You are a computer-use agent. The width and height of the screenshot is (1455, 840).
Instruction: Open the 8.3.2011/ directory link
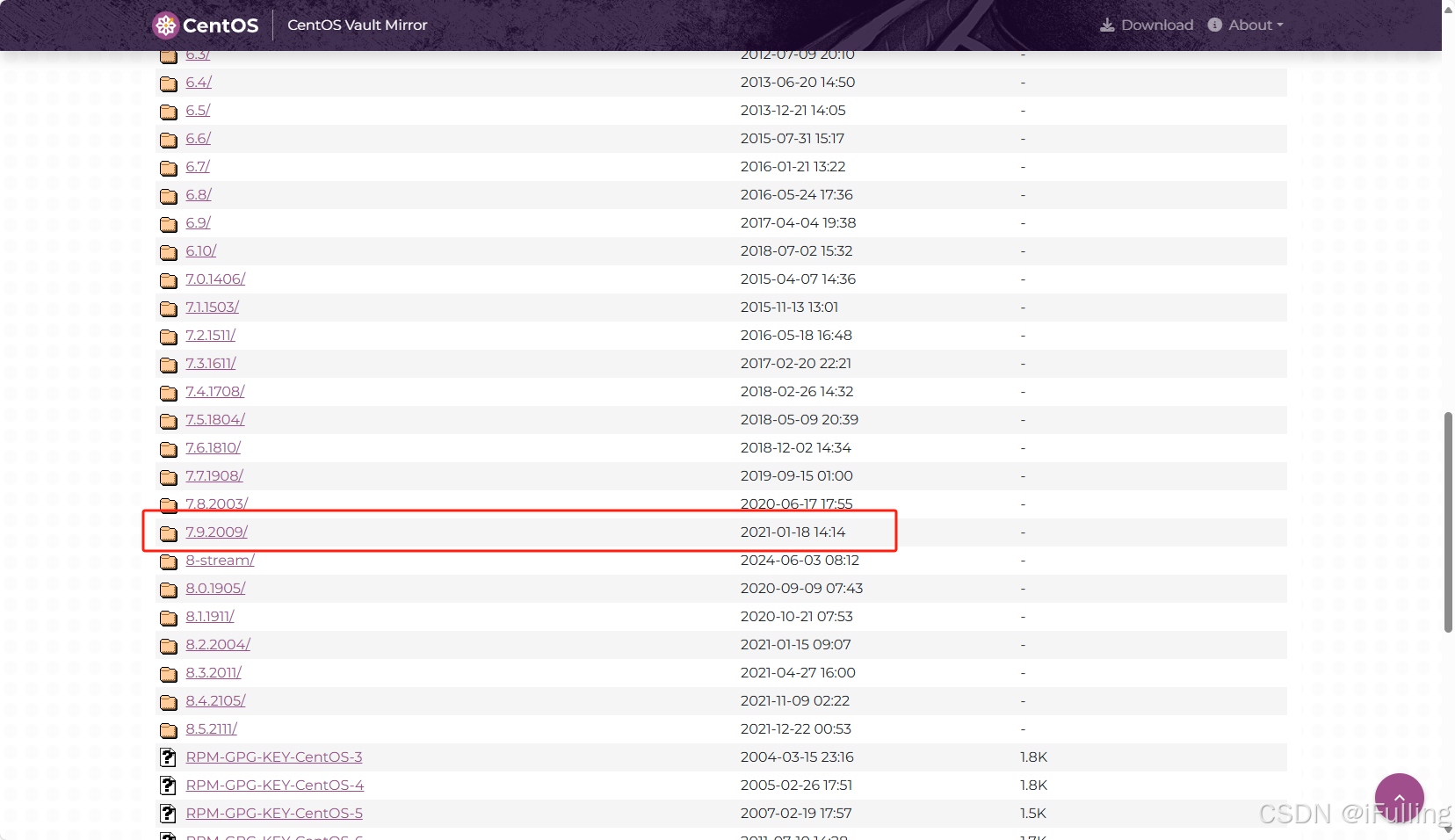(x=214, y=672)
